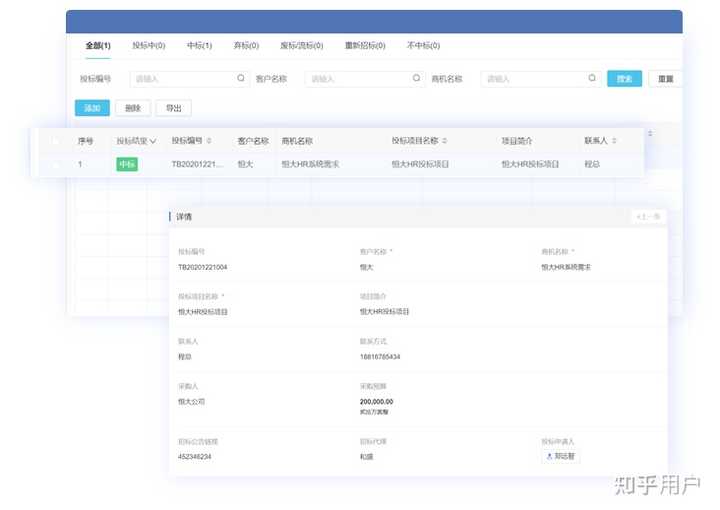This screenshot has width=720, height=510.
Task: Click the 恒大 customer name cell in the table
Action: (x=245, y=164)
